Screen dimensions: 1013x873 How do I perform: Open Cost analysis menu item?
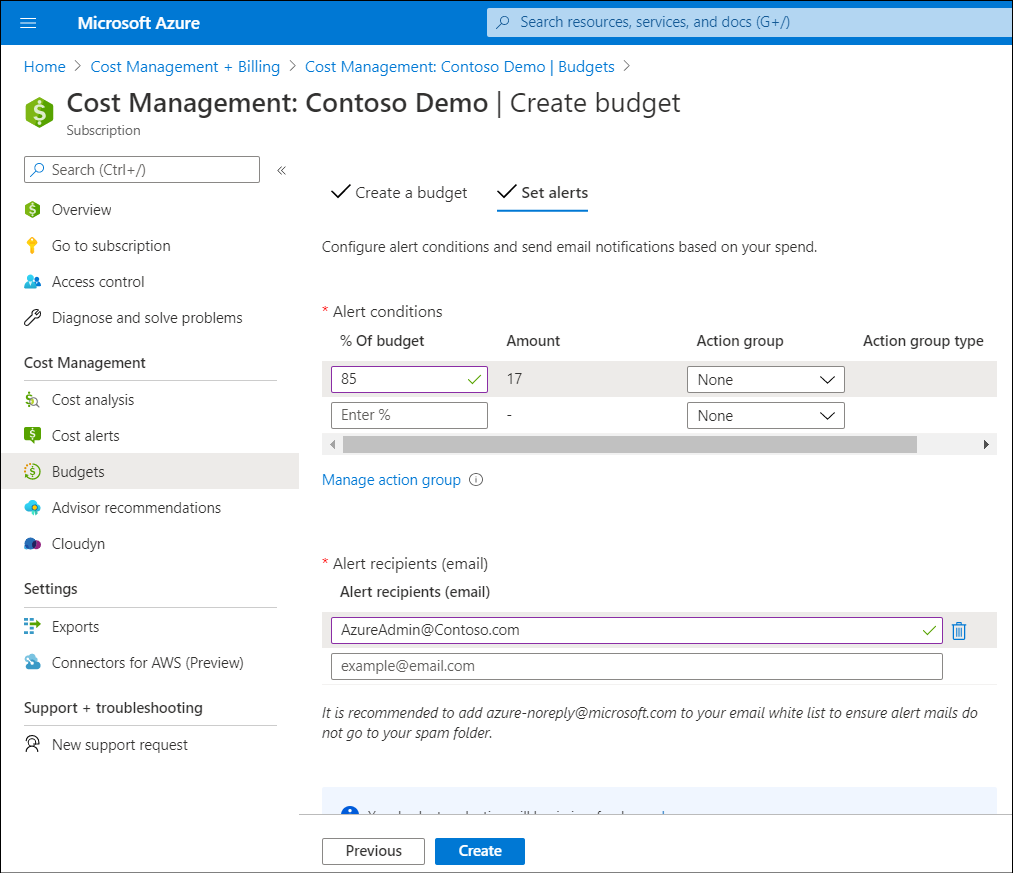pos(93,400)
